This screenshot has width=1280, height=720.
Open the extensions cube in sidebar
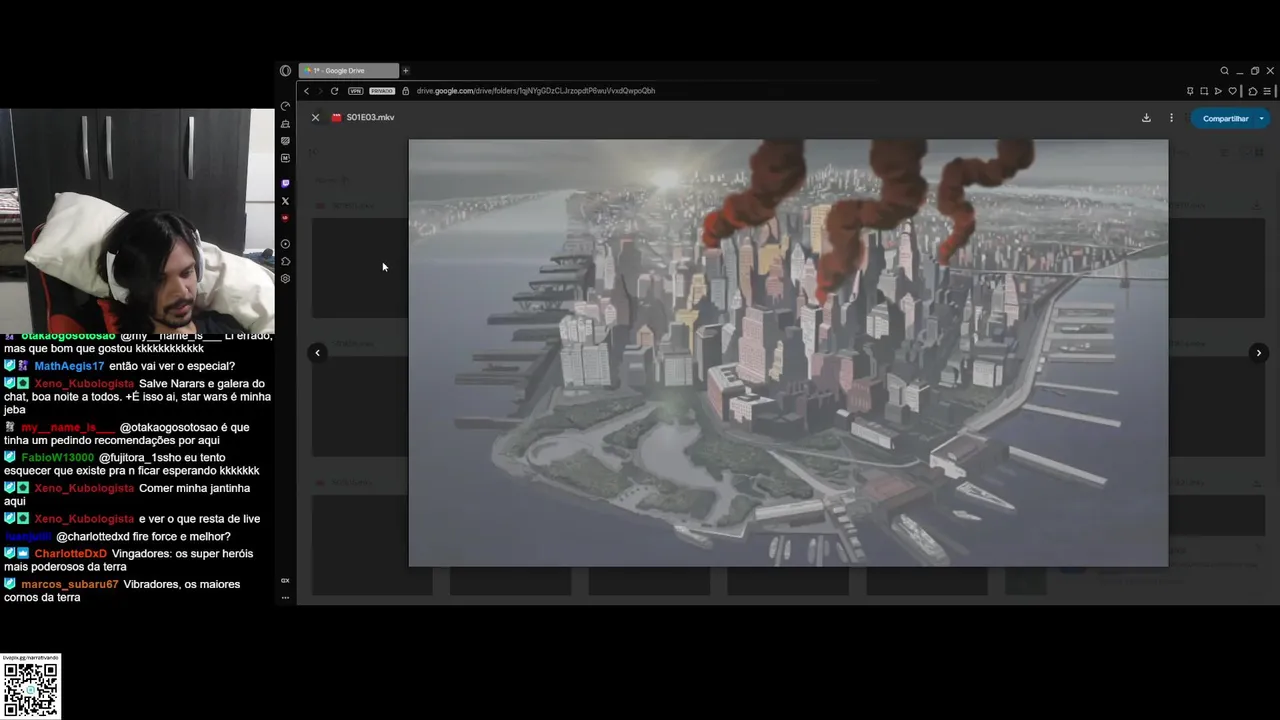(285, 261)
